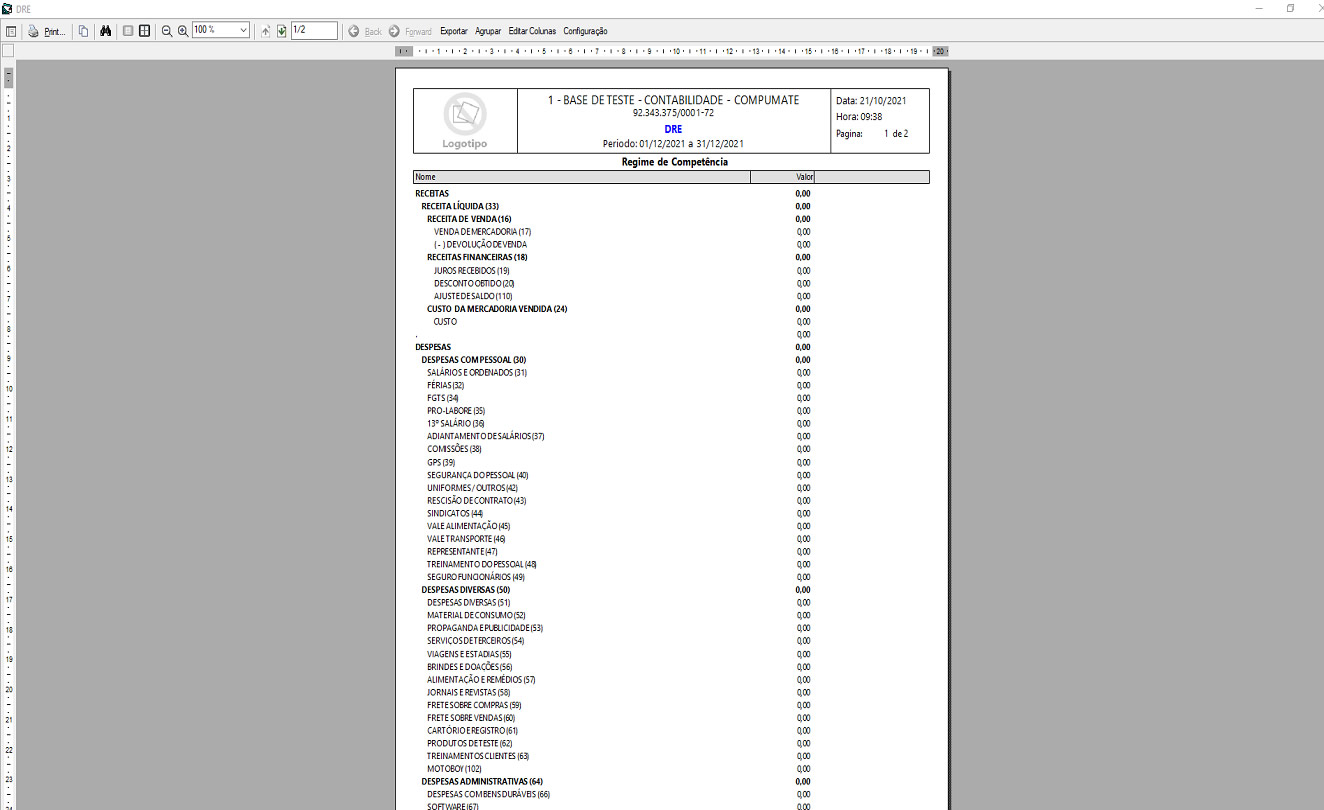Image resolution: width=1324 pixels, height=810 pixels.
Task: Click the ruler corner box
Action: [x=8, y=51]
